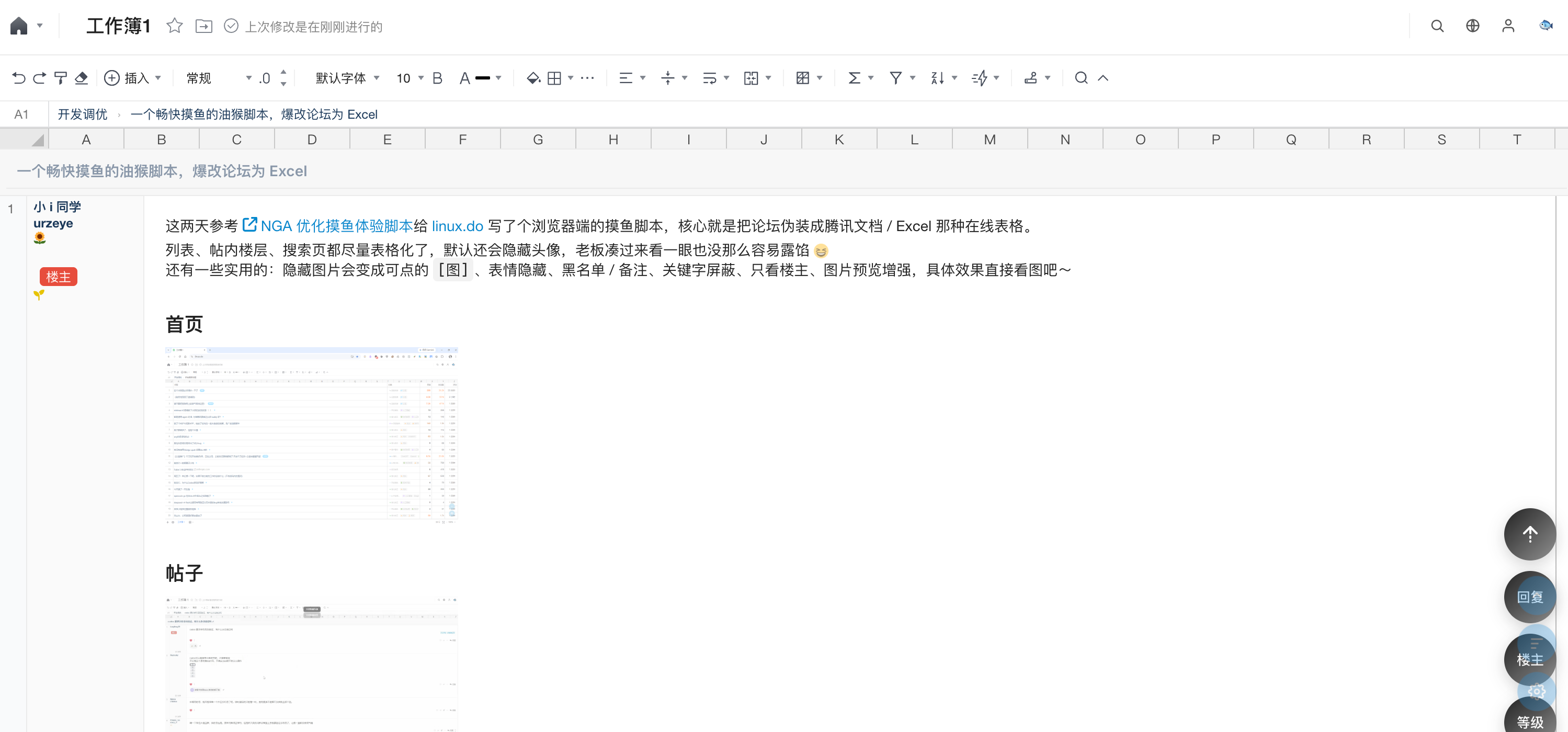Viewport: 1568px width, 732px height.
Task: Click the A1 cell reference box
Action: pos(22,115)
